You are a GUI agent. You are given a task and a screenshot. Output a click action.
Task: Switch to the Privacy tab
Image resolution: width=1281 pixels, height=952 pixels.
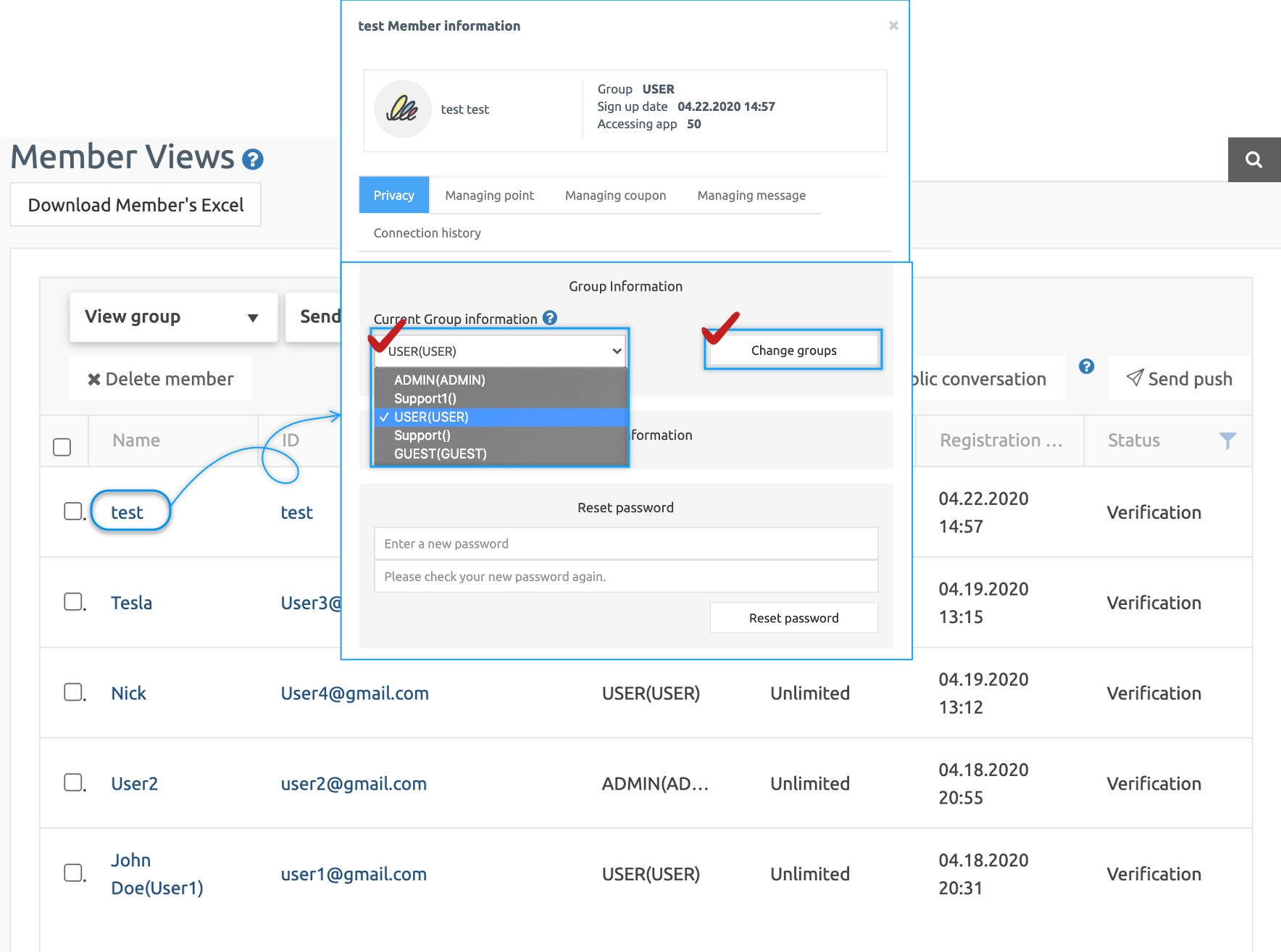click(x=394, y=196)
